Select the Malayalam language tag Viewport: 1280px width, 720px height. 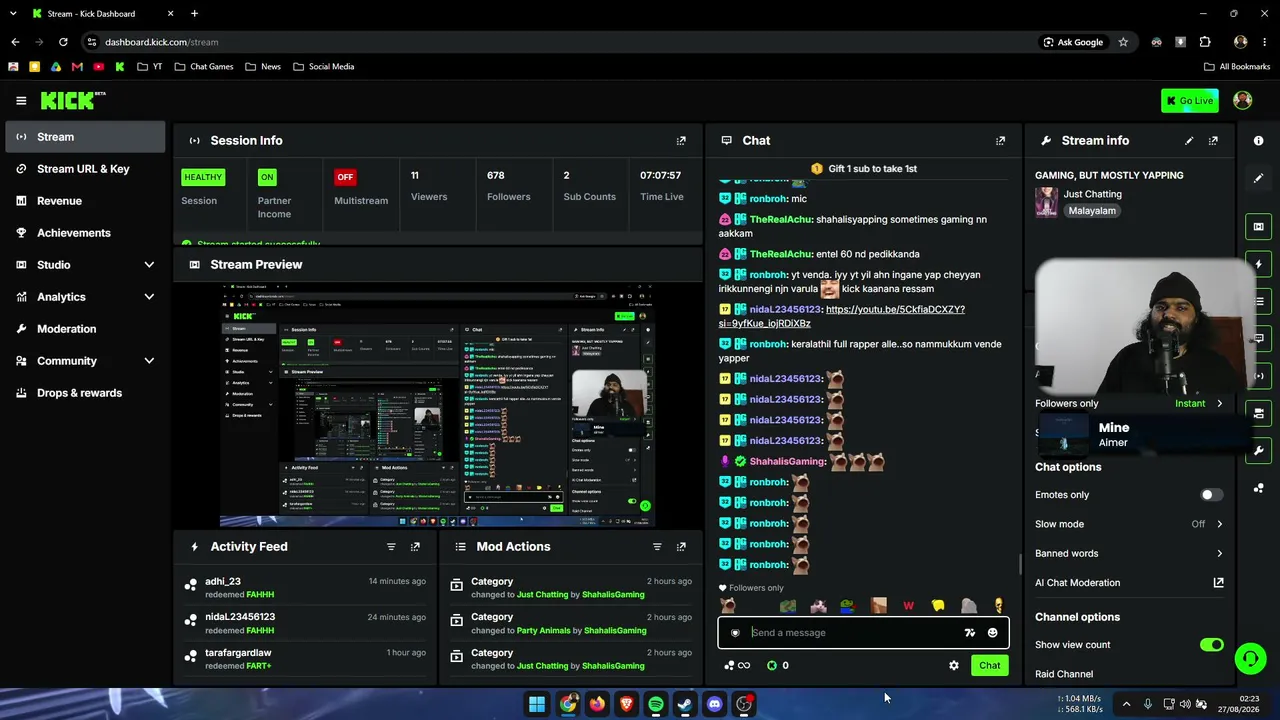1092,211
